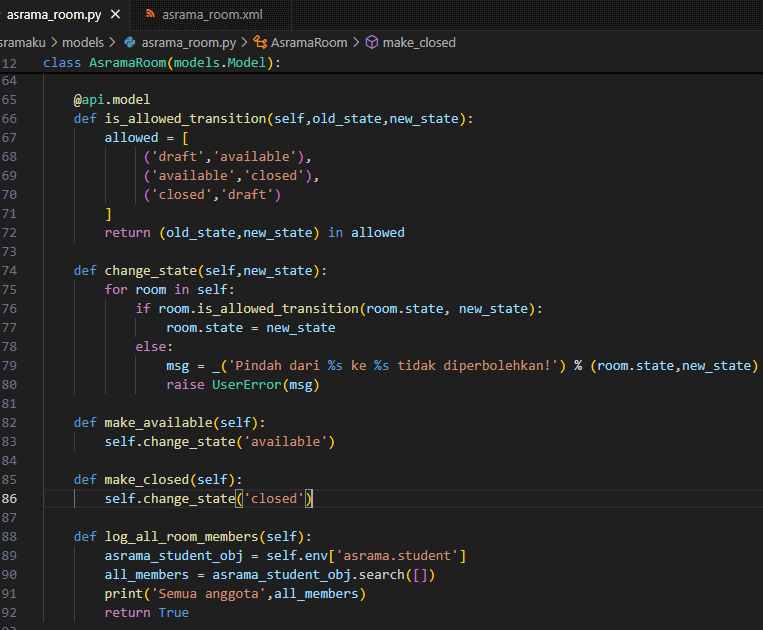Click the ('available','closed') tuple line
This screenshot has height=630, width=763.
(231, 176)
